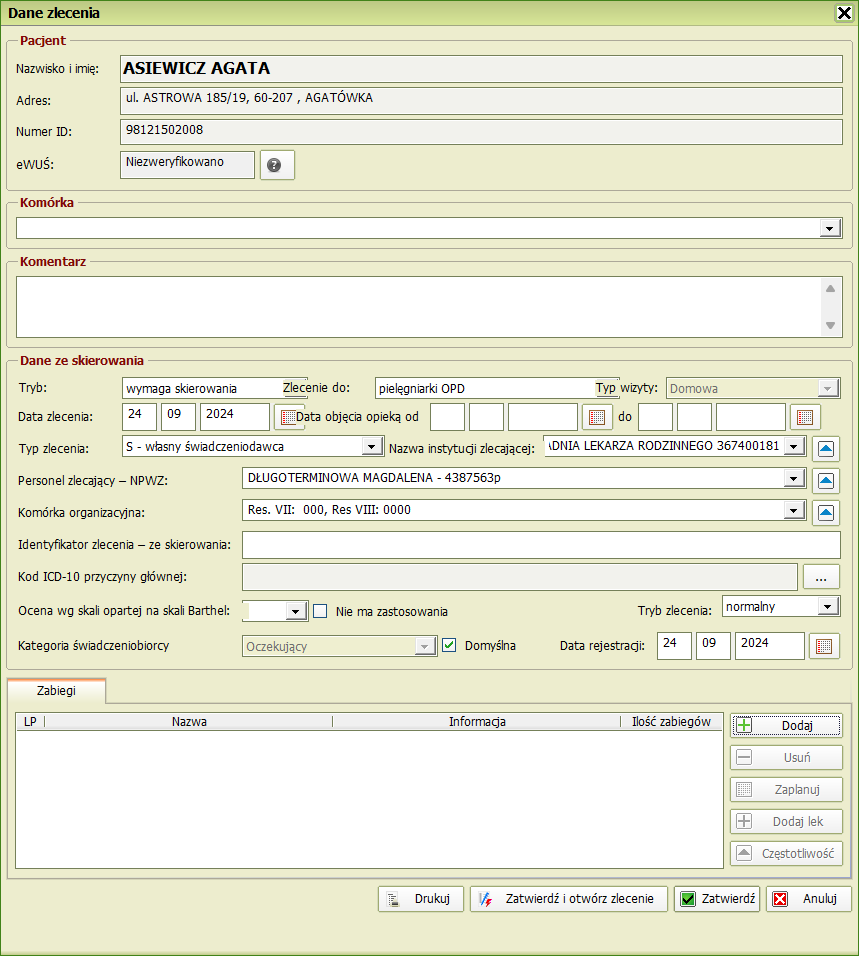Image resolution: width=859 pixels, height=956 pixels.
Task: Open Barthel scale rating dropdown
Action: click(x=296, y=611)
